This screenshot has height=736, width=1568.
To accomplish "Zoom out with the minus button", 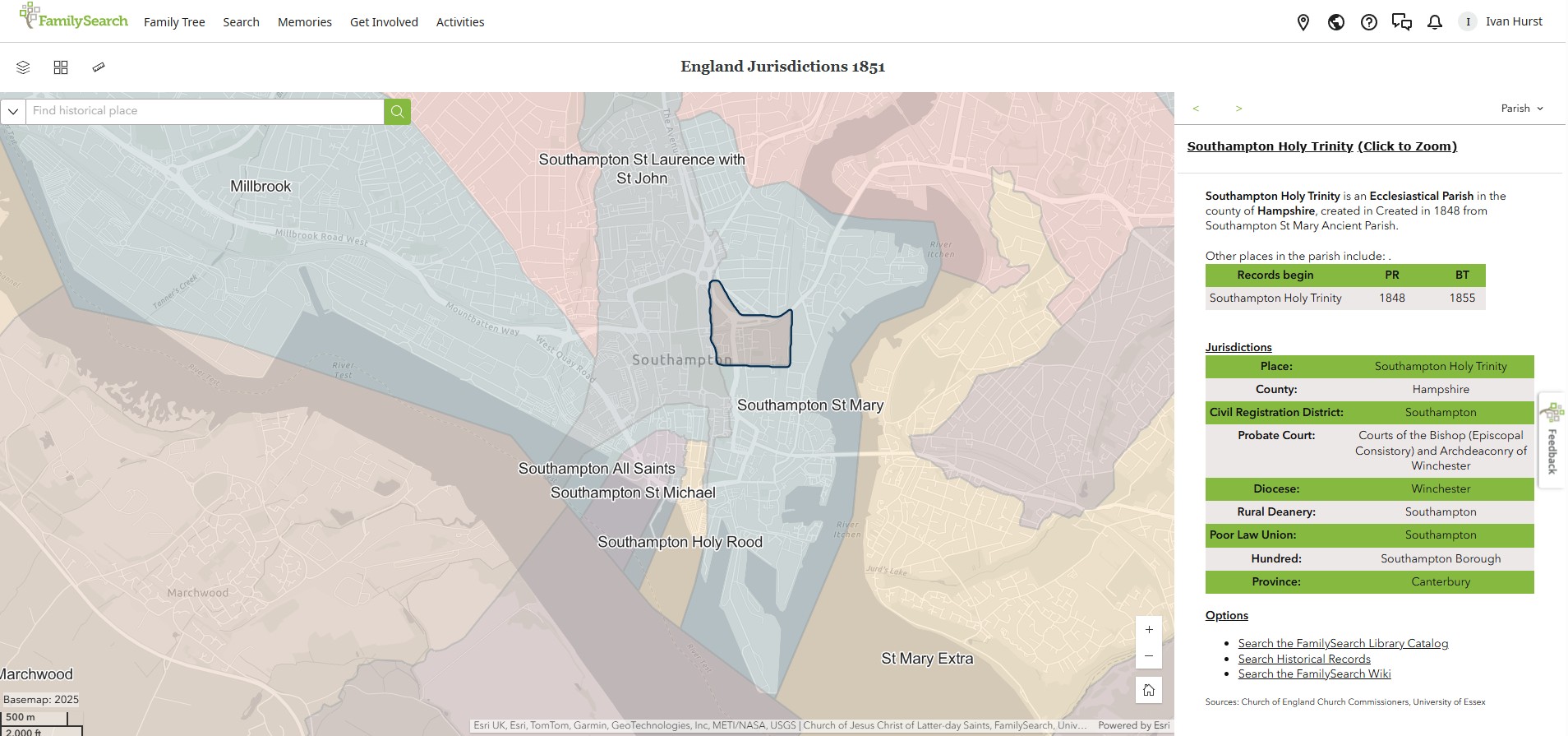I will 1149,656.
